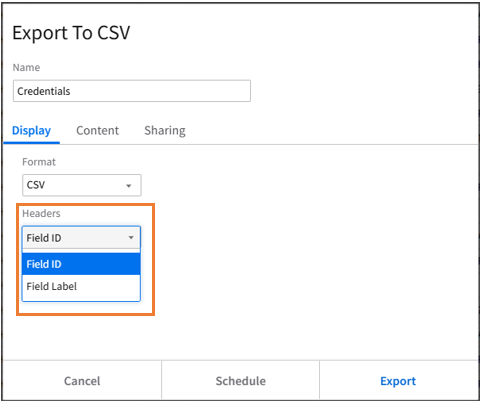The width and height of the screenshot is (480, 403).
Task: Collapse the Headers combo box showing Field ID
Action: (x=81, y=238)
